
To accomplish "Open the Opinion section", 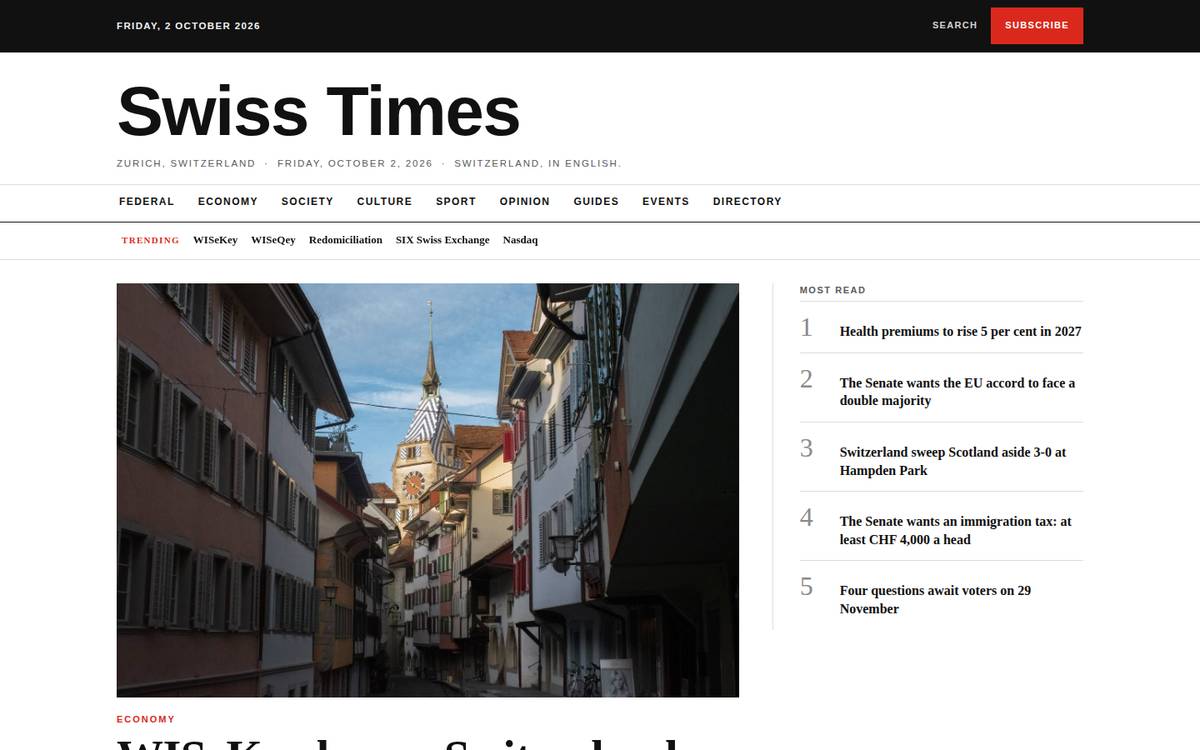I will coord(524,202).
